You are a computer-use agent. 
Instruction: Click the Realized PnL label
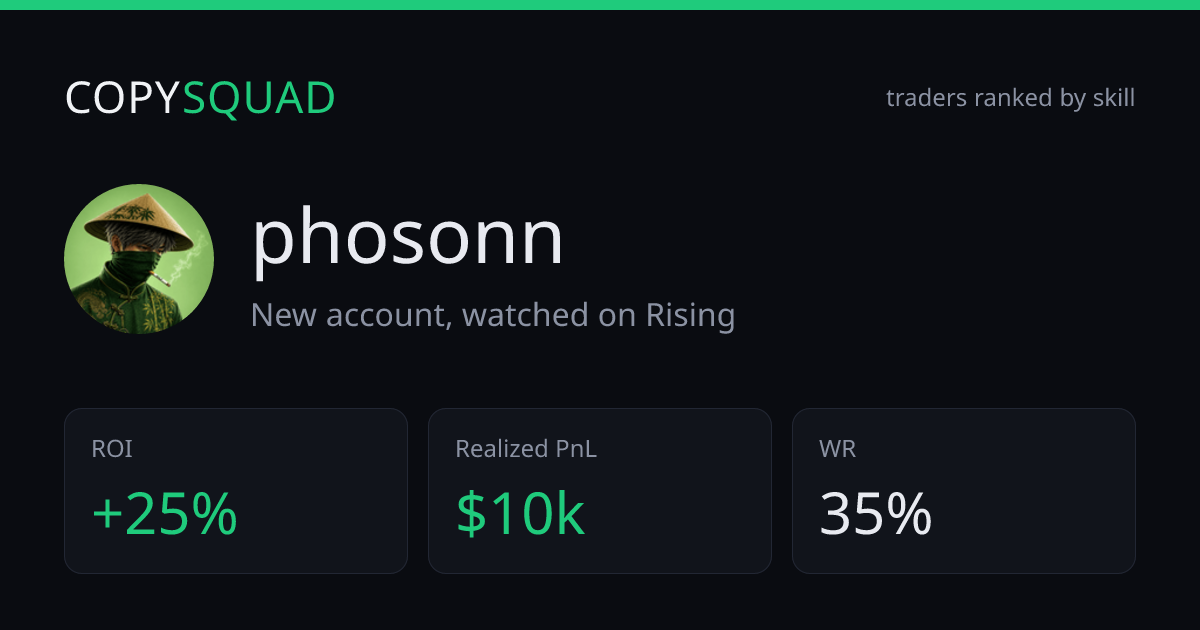coord(526,450)
